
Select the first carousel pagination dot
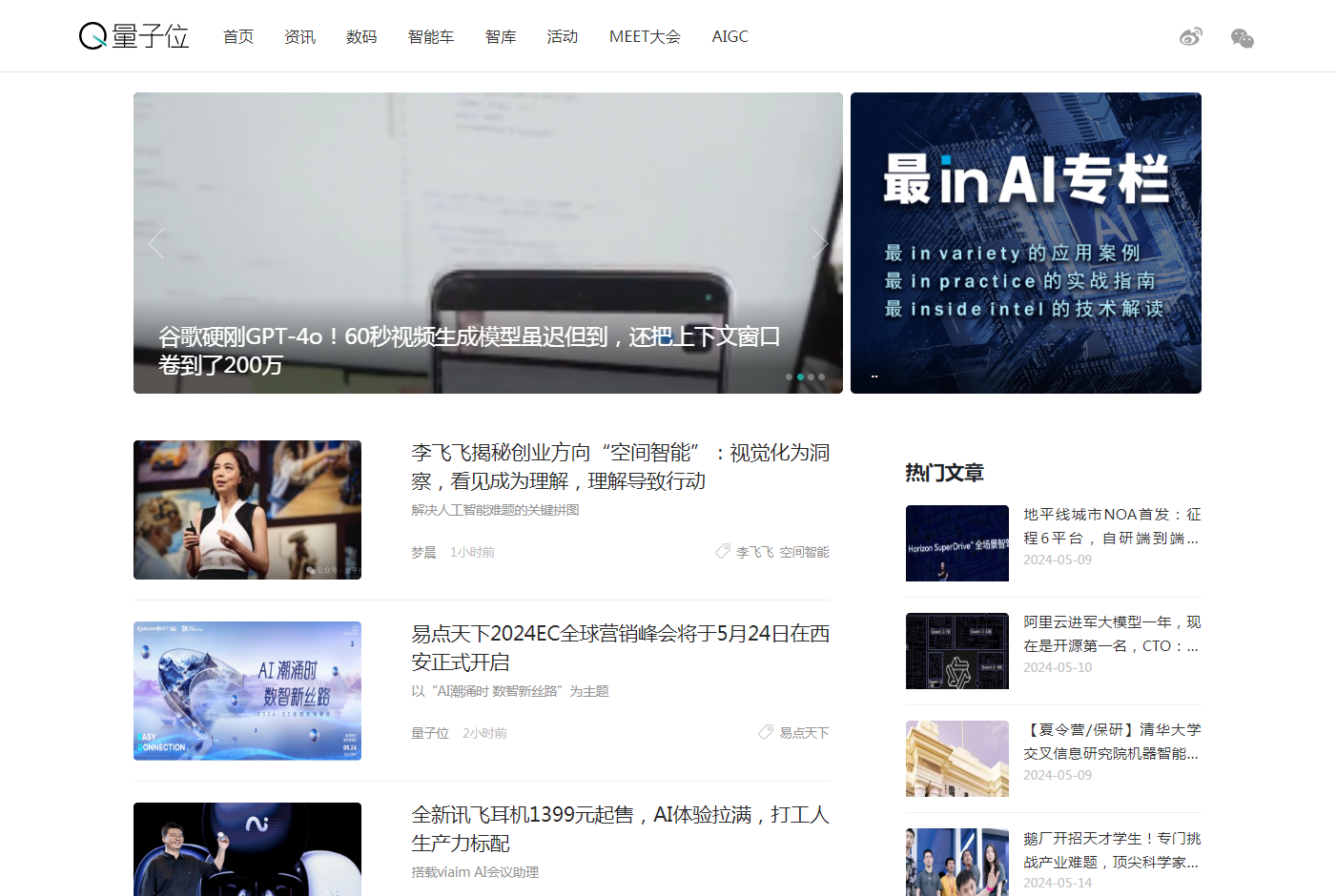coord(789,377)
